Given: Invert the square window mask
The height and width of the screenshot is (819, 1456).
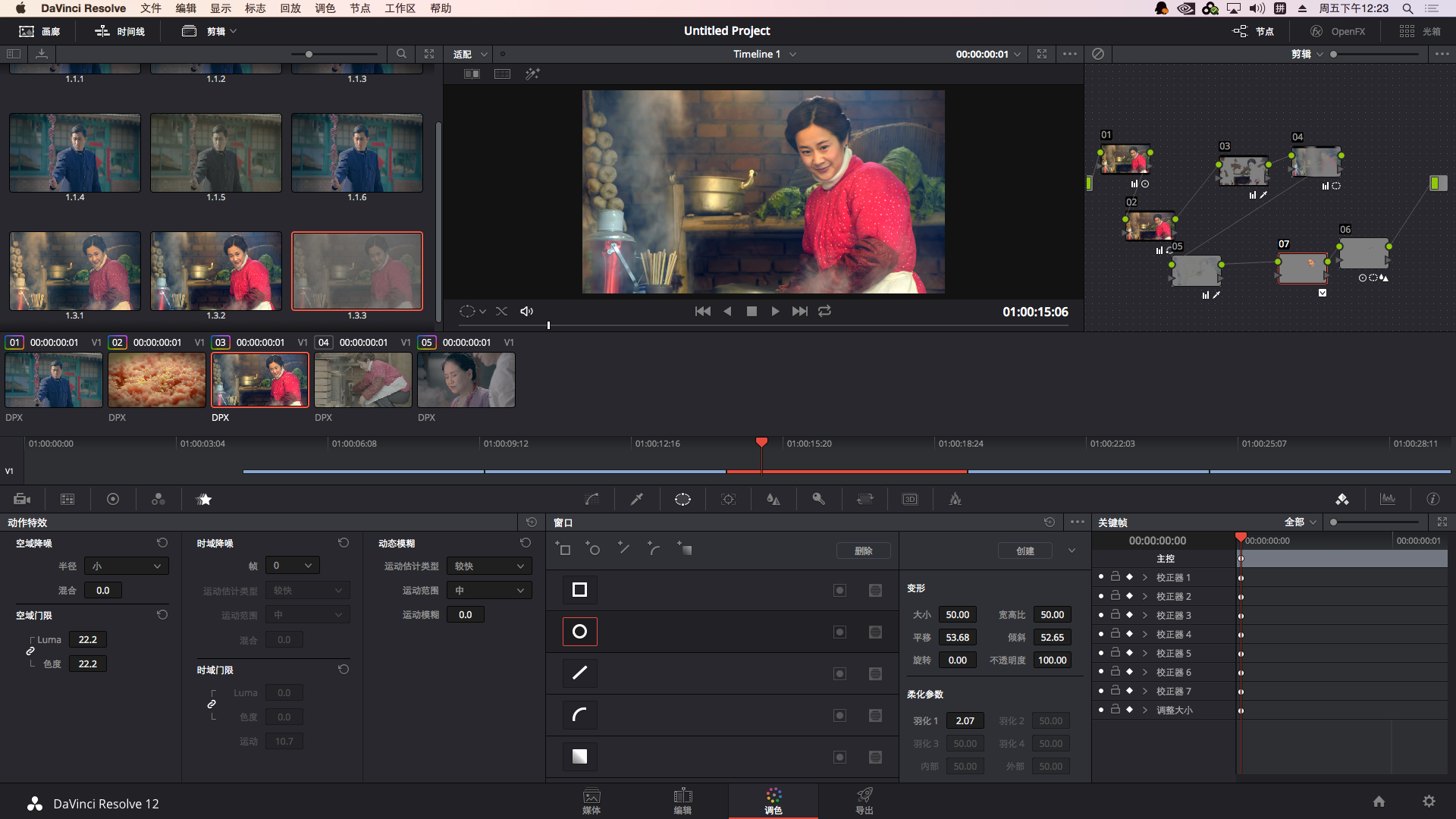Looking at the screenshot, I should [839, 590].
